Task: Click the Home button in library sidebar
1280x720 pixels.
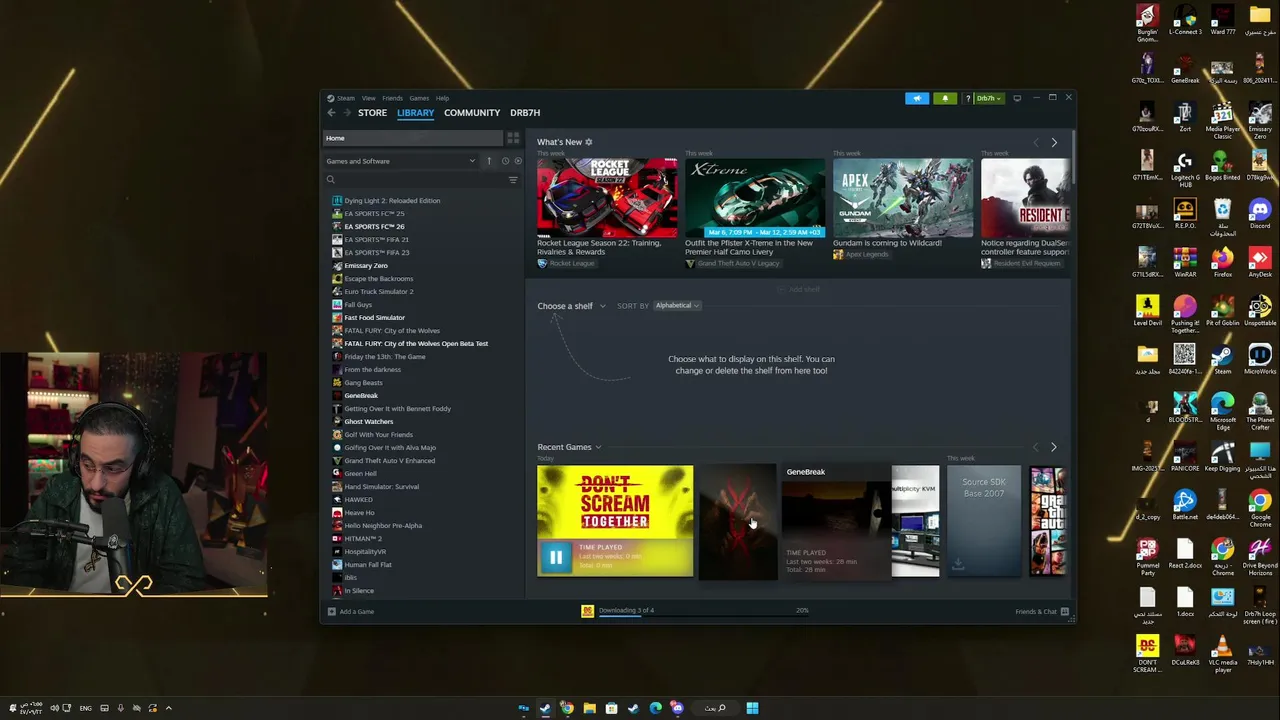Action: tap(412, 138)
